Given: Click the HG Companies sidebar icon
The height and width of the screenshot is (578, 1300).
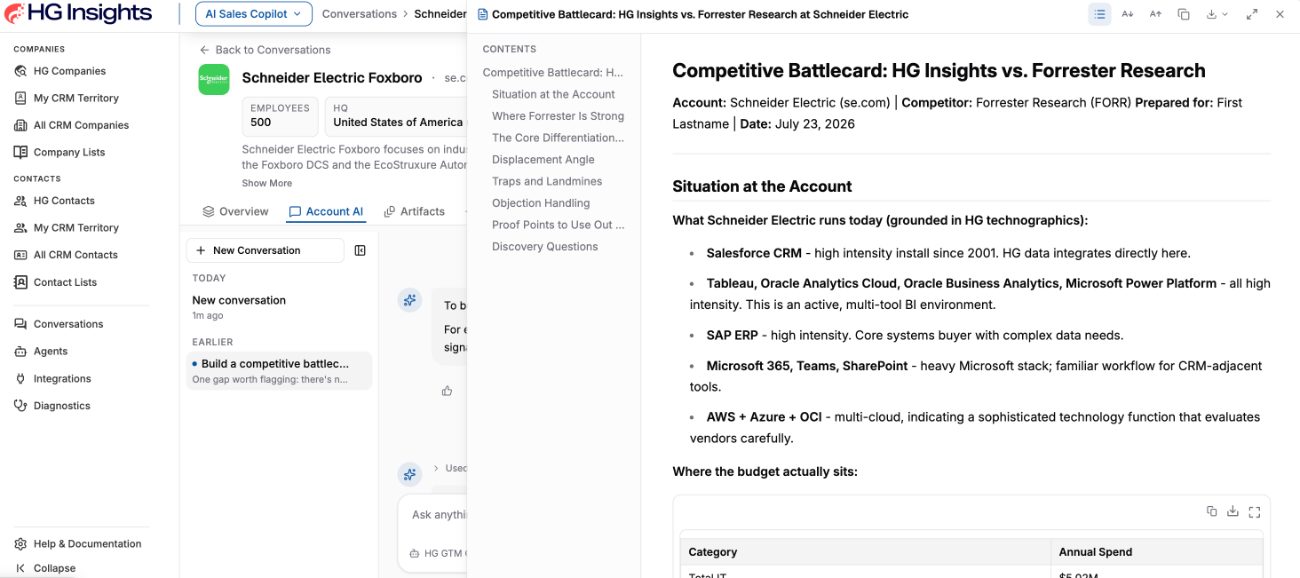Looking at the screenshot, I should tap(21, 71).
